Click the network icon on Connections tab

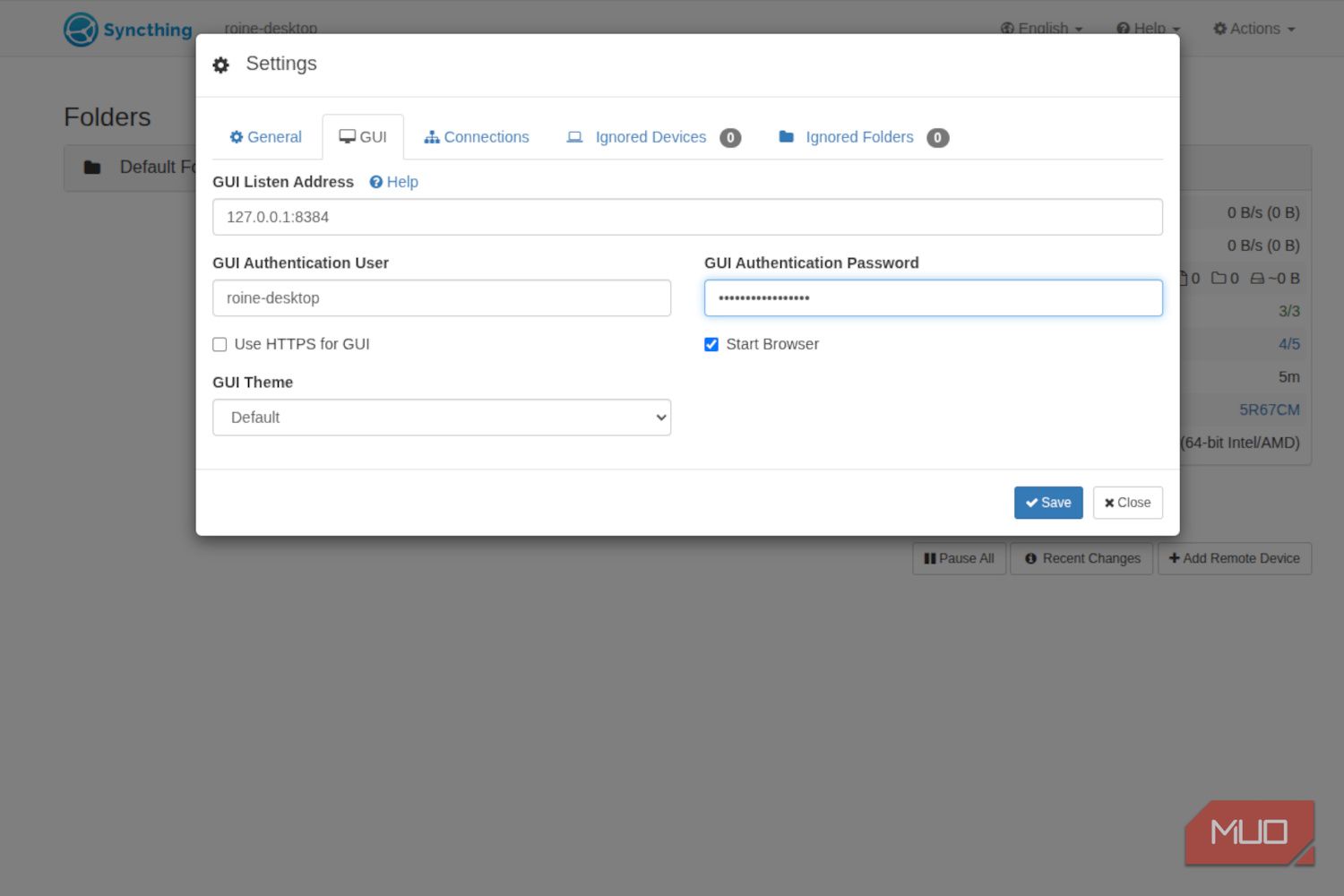[432, 137]
